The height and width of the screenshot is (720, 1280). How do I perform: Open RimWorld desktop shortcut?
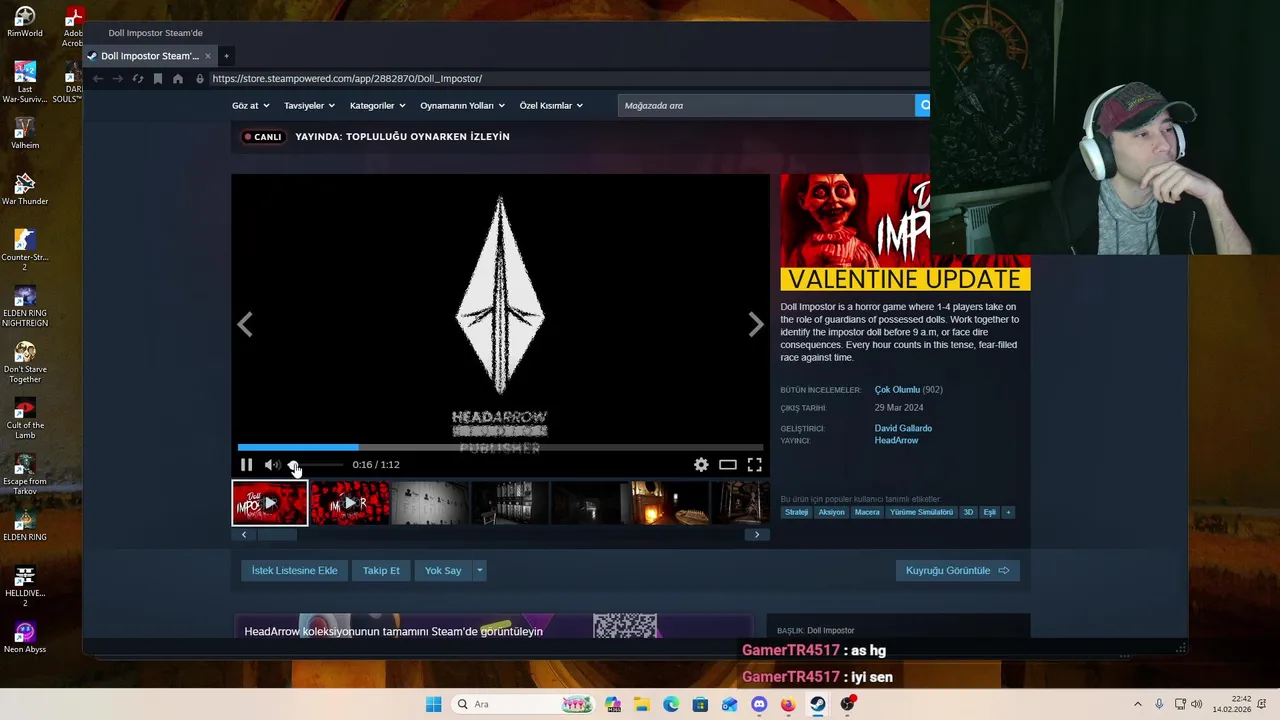(x=25, y=22)
